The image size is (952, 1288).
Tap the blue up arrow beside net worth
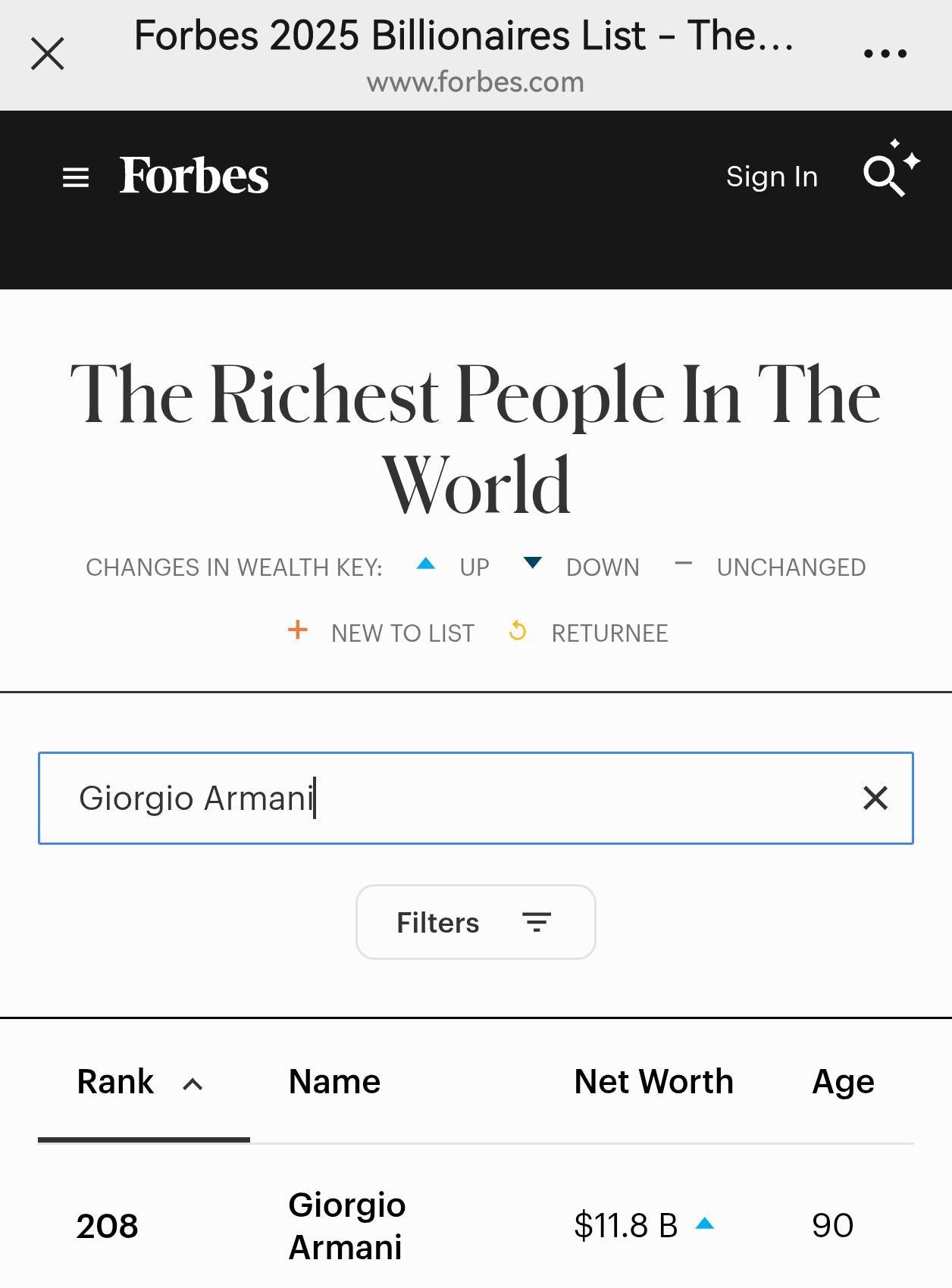coord(705,1224)
